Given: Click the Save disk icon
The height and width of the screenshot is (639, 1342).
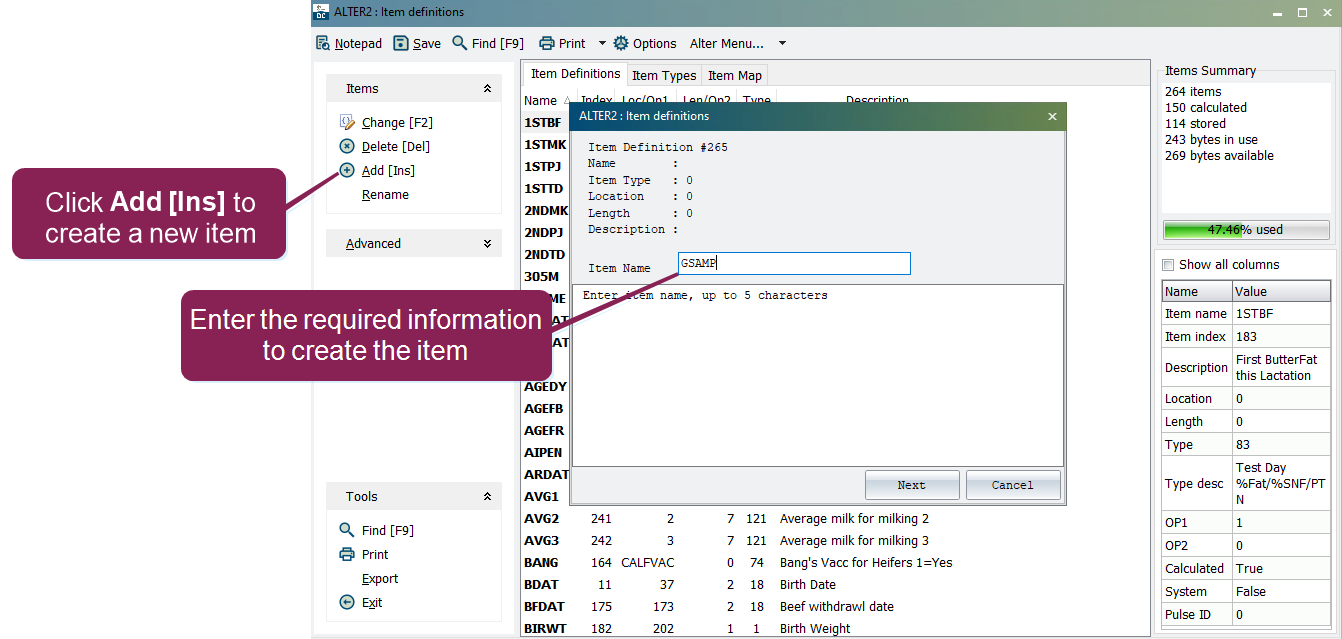Looking at the screenshot, I should pos(401,43).
